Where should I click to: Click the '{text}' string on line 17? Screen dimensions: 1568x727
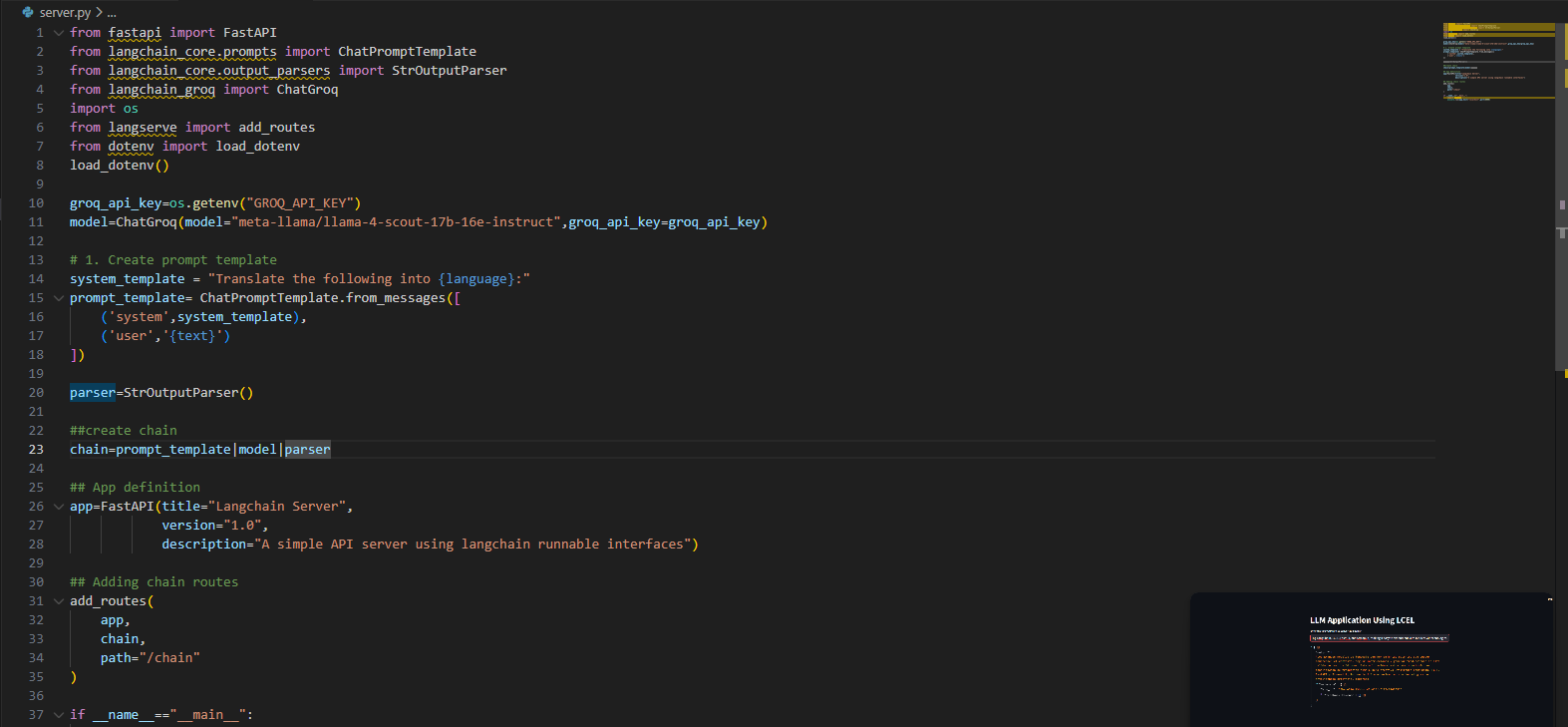click(x=192, y=336)
